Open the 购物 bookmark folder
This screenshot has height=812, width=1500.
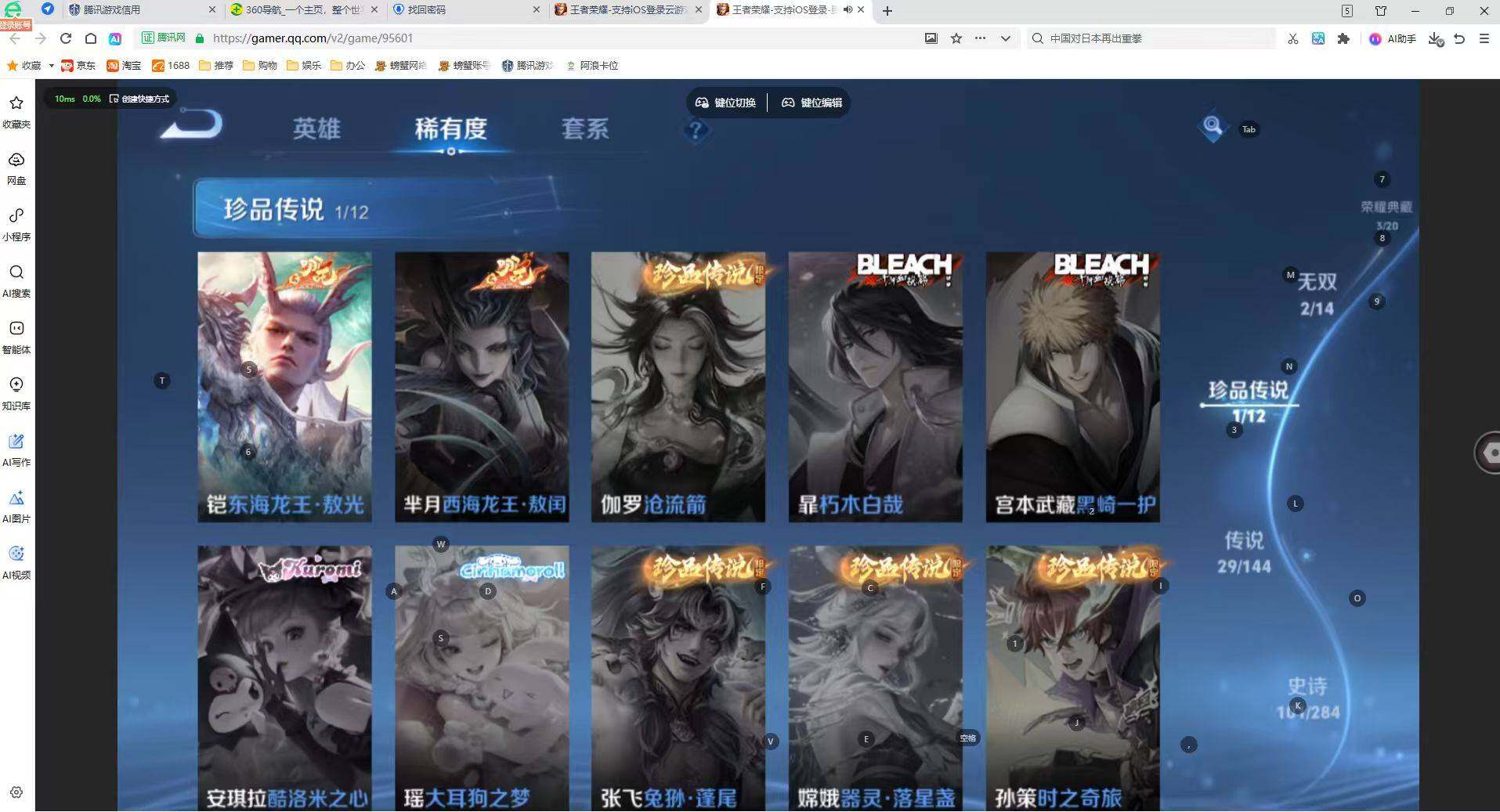pos(260,66)
